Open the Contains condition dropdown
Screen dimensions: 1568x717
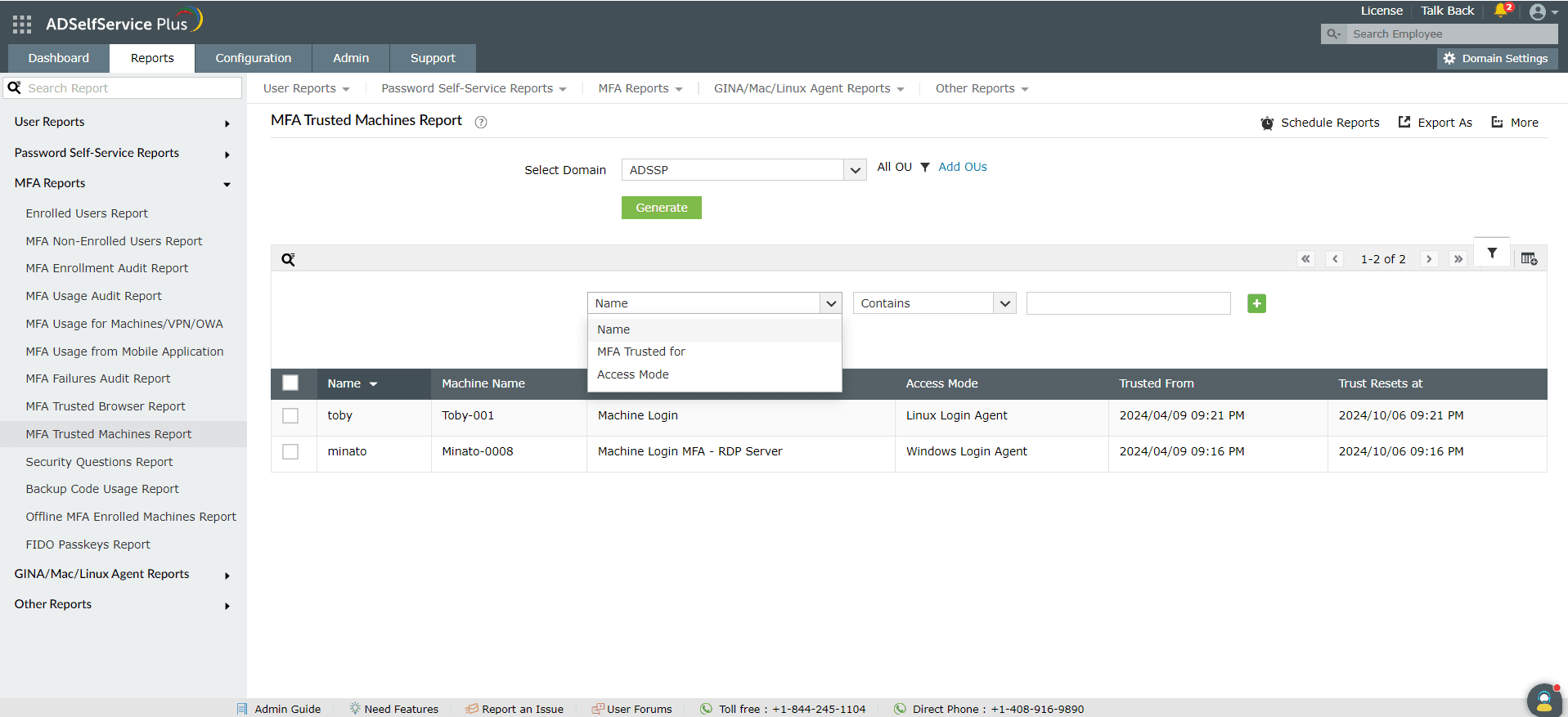[x=934, y=302]
